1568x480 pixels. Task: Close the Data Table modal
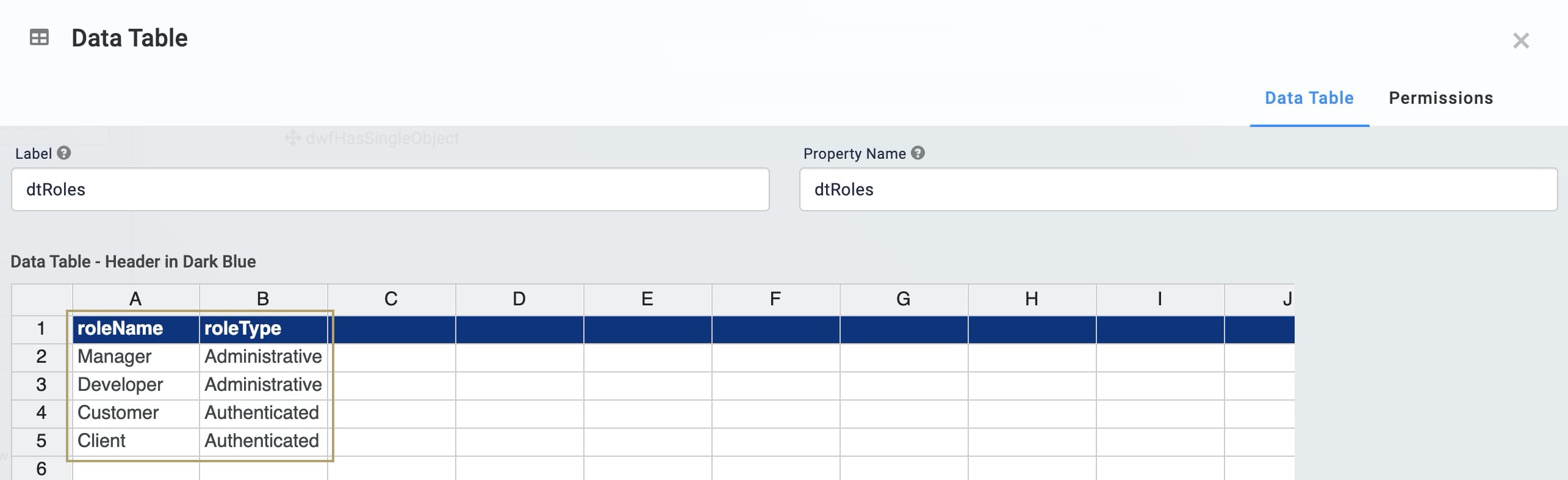(x=1520, y=41)
